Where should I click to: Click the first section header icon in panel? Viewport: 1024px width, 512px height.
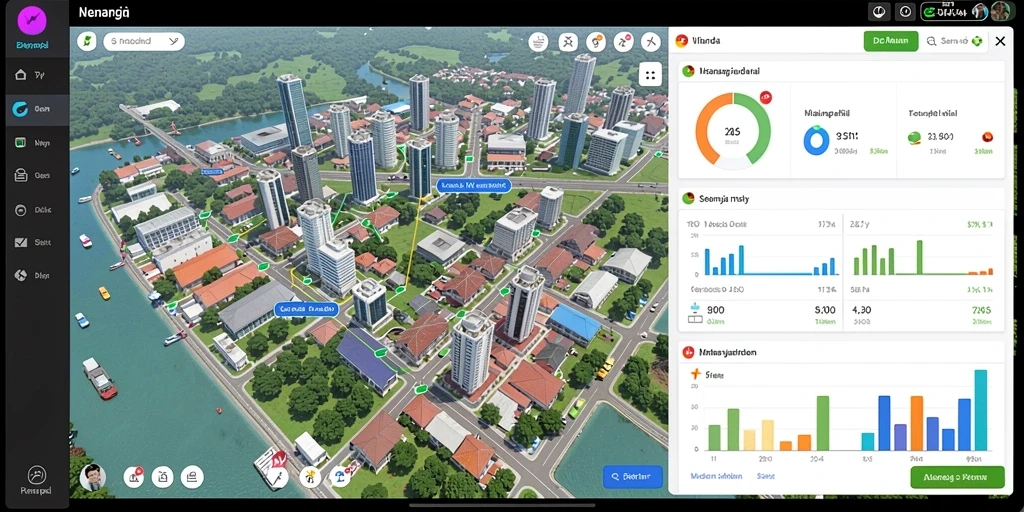(x=687, y=71)
